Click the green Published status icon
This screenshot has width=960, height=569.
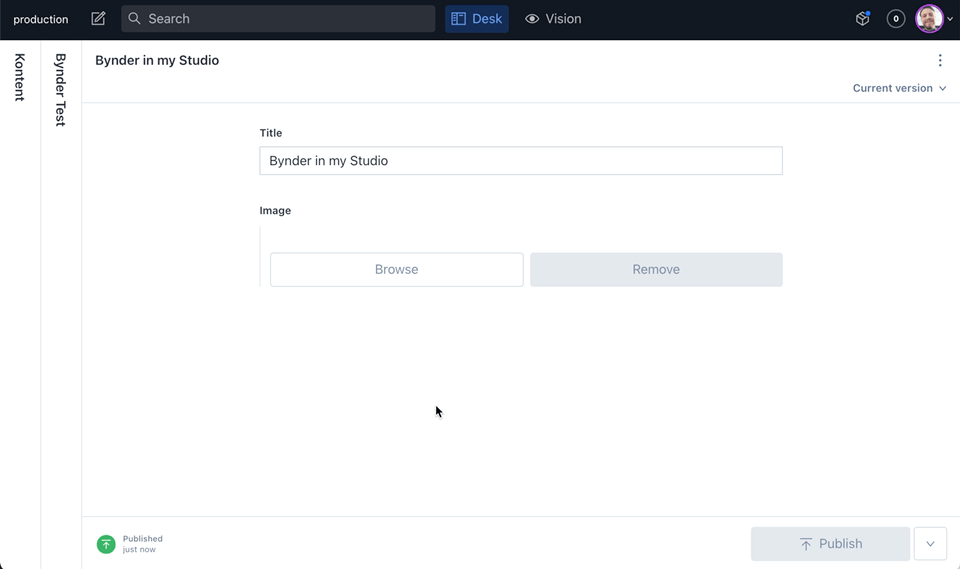pyautogui.click(x=106, y=544)
